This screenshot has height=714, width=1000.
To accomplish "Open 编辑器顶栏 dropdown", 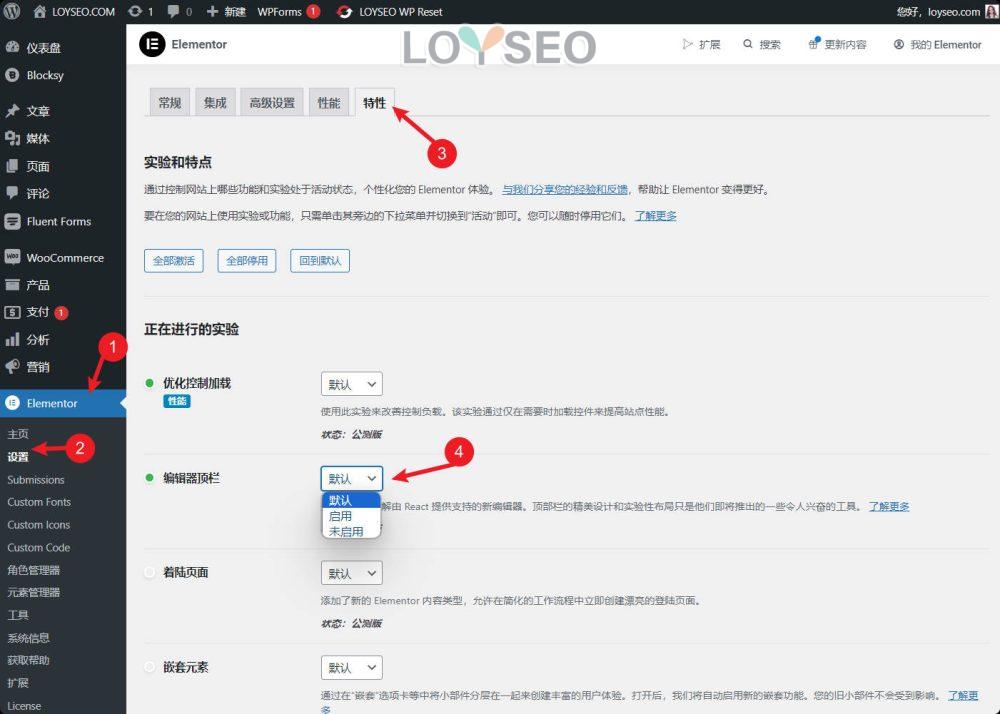I will pos(351,478).
